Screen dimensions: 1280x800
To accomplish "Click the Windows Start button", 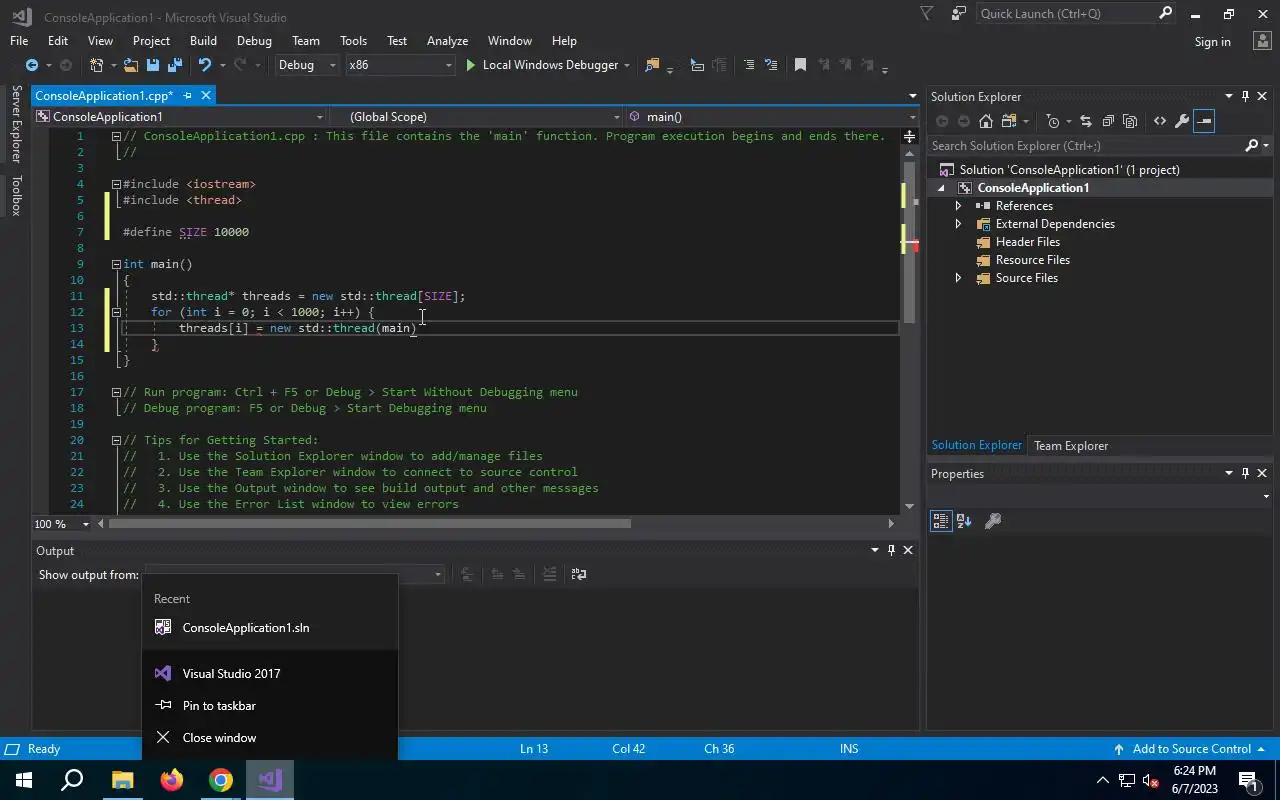I will pos(24,780).
